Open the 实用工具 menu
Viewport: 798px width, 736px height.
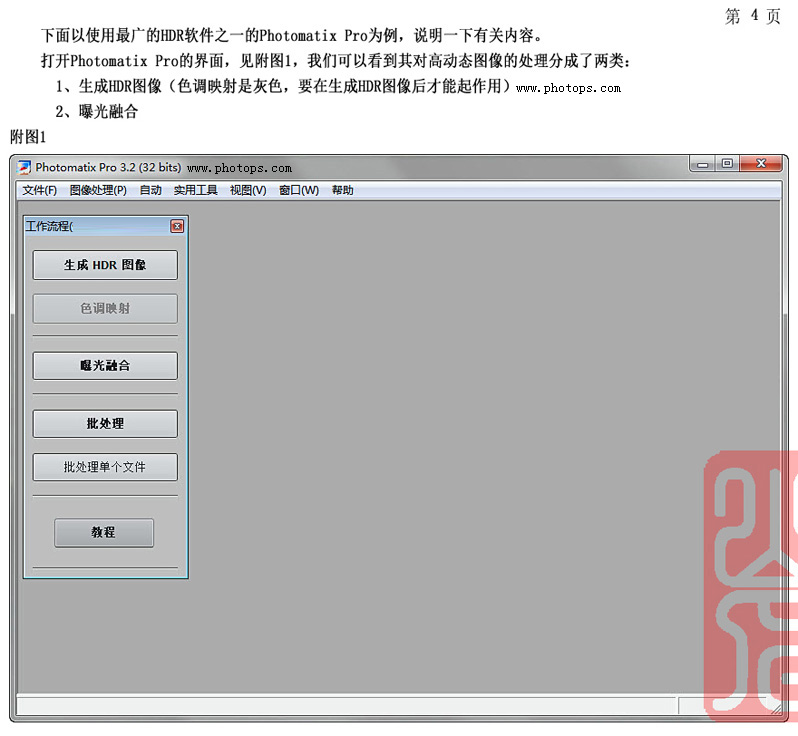tap(195, 190)
